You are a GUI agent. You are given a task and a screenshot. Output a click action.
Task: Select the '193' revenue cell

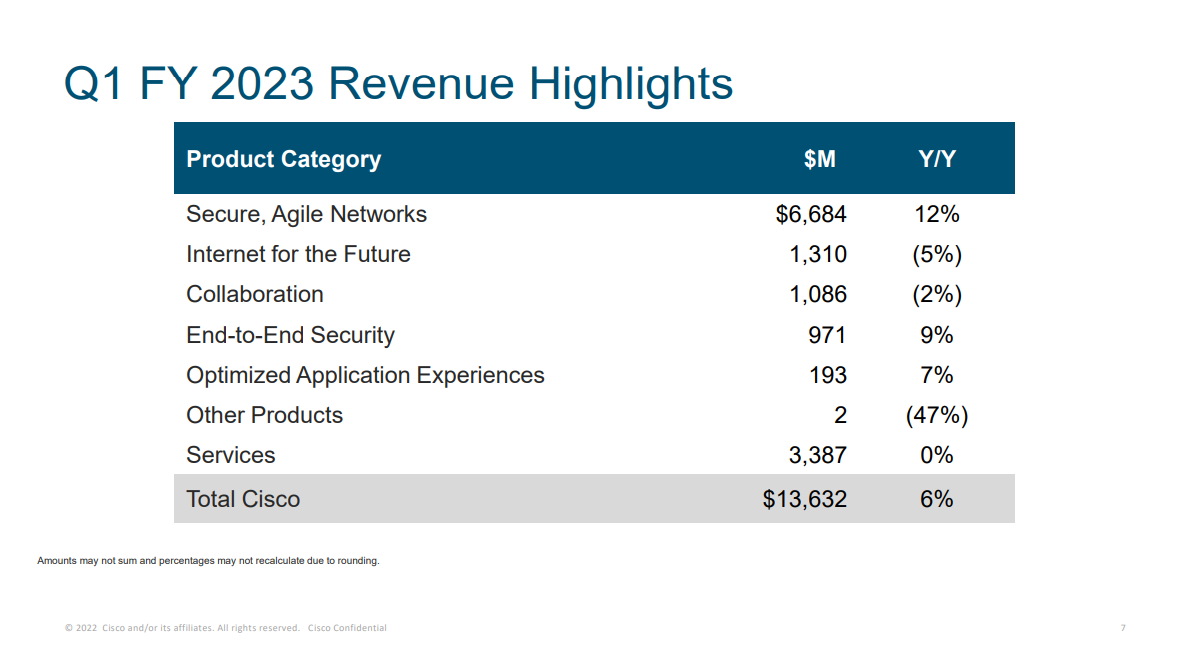pyautogui.click(x=828, y=375)
